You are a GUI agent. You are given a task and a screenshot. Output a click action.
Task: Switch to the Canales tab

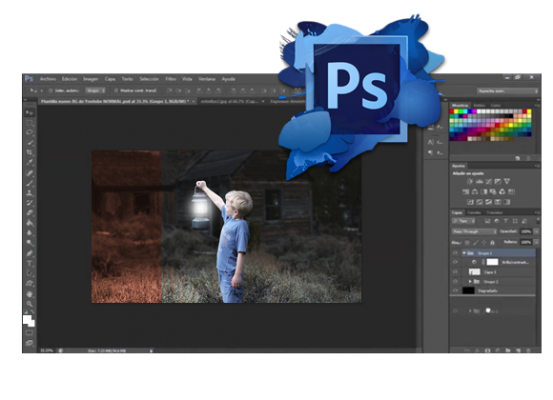pos(474,213)
